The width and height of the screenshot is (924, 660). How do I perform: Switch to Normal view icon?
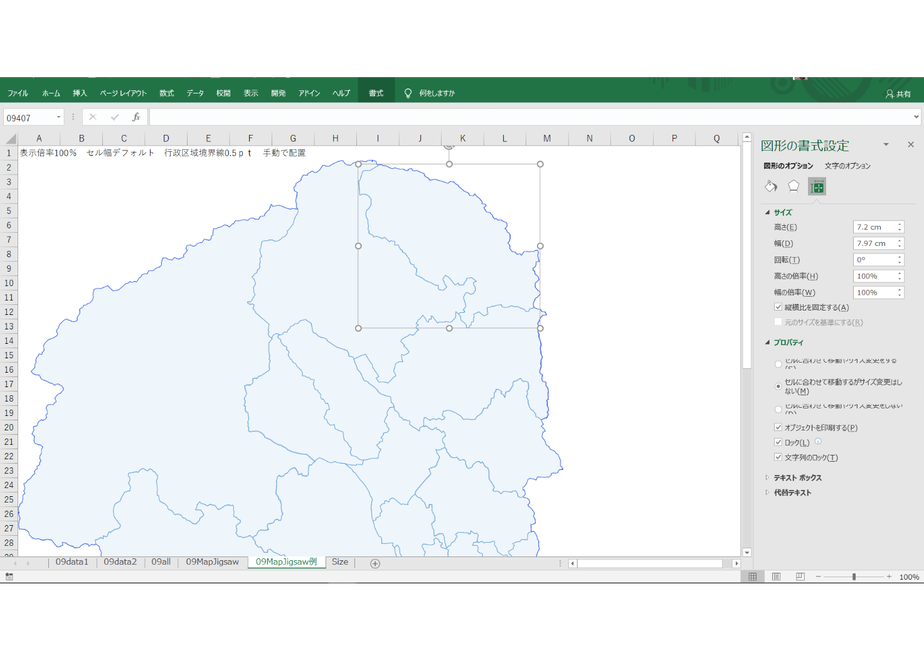[753, 577]
